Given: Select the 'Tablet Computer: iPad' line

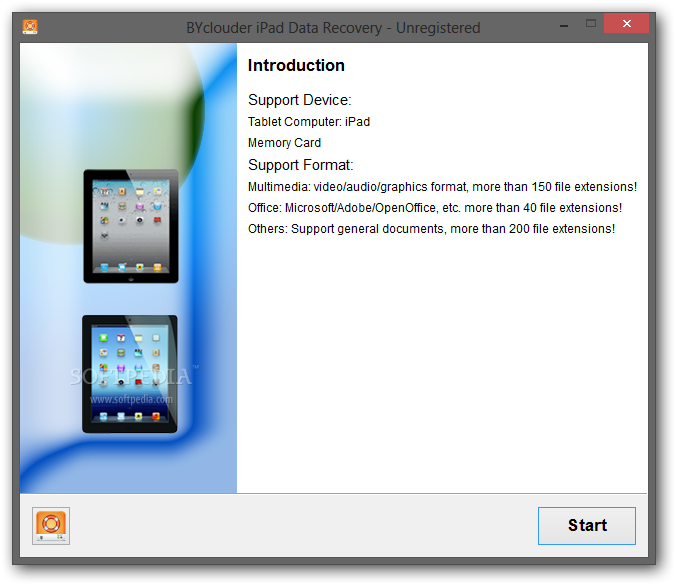Looking at the screenshot, I should pos(309,122).
